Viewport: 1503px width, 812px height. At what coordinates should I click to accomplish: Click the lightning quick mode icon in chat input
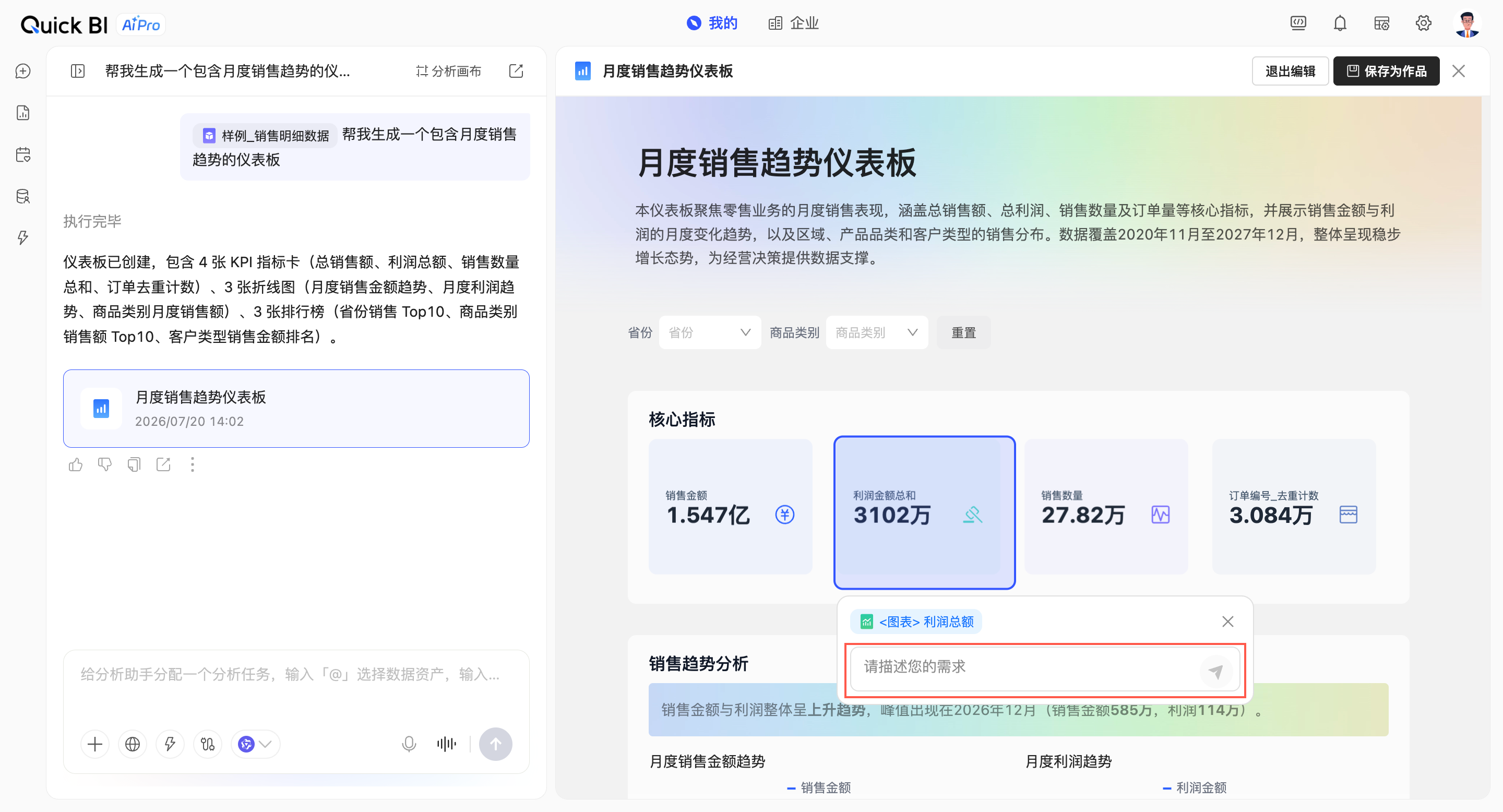[170, 744]
